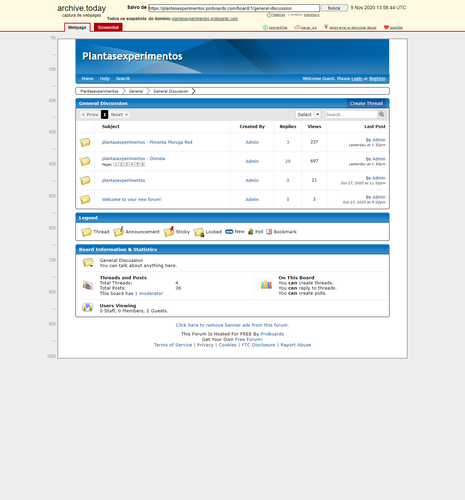Click the Announcement legend icon
Screen dimensions: 465x500
click(x=118, y=231)
